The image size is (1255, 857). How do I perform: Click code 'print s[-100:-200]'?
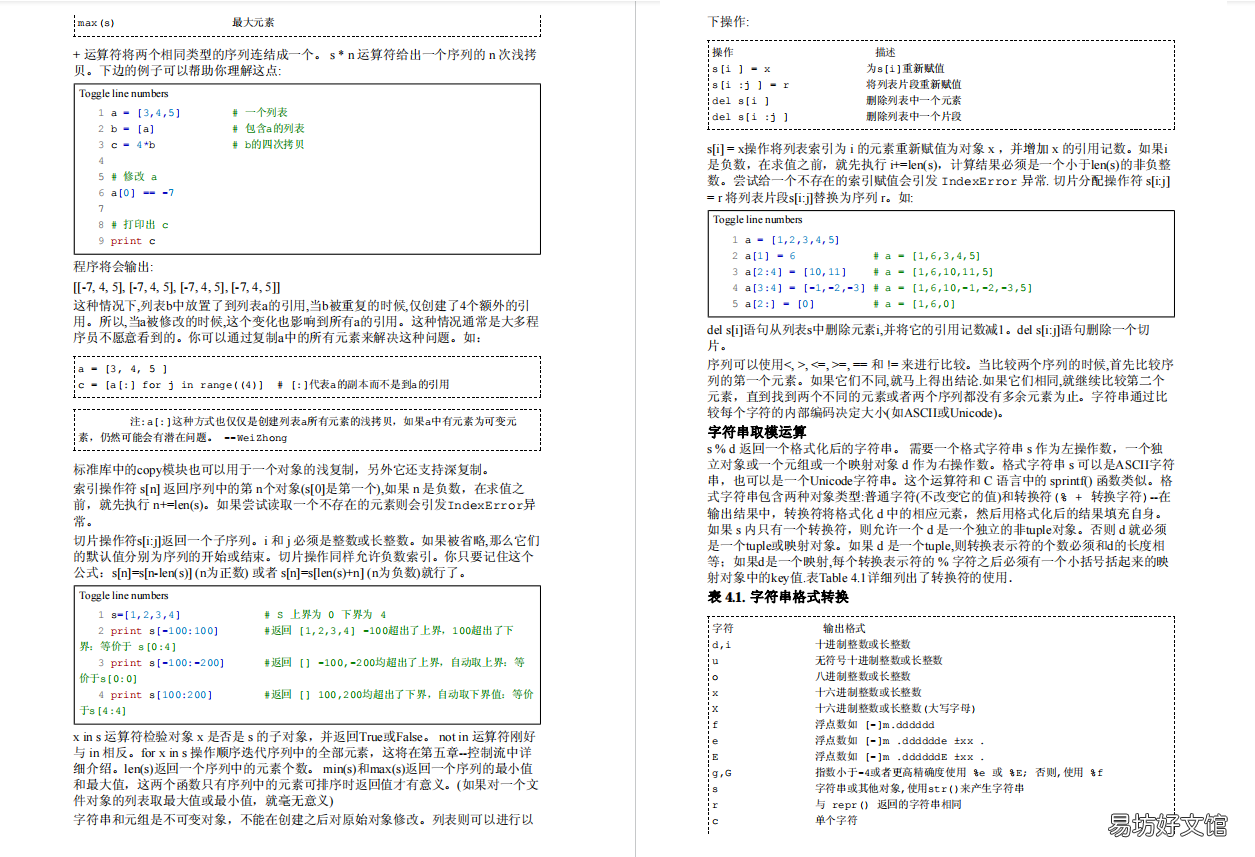167,662
